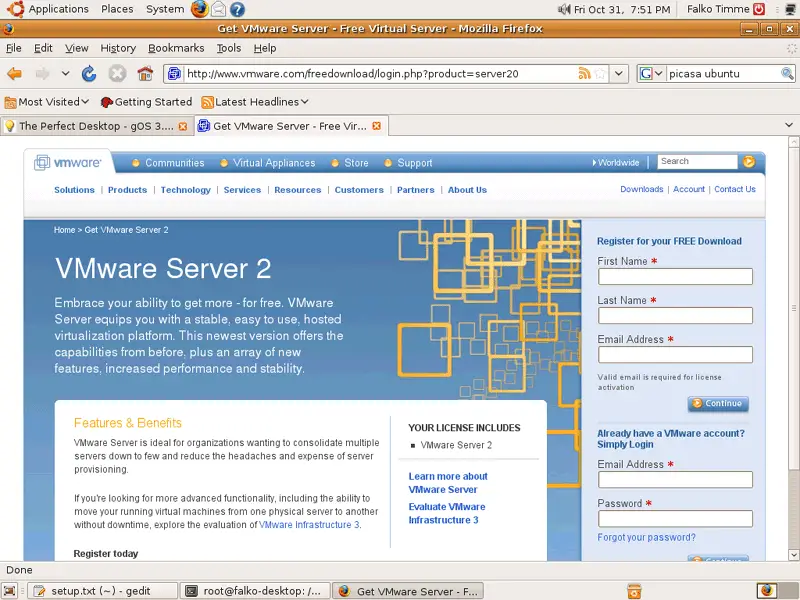This screenshot has height=600, width=800.
Task: Open the search engine selector dropdown
Action: coord(651,73)
